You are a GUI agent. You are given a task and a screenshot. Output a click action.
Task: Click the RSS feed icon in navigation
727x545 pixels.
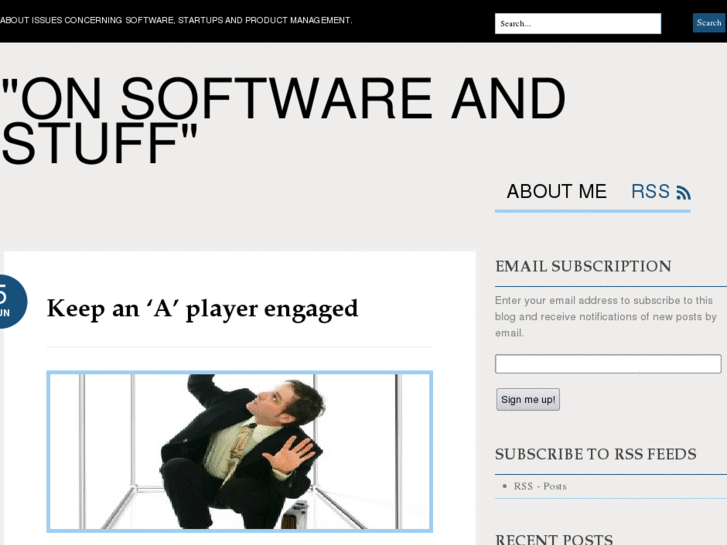pos(683,192)
